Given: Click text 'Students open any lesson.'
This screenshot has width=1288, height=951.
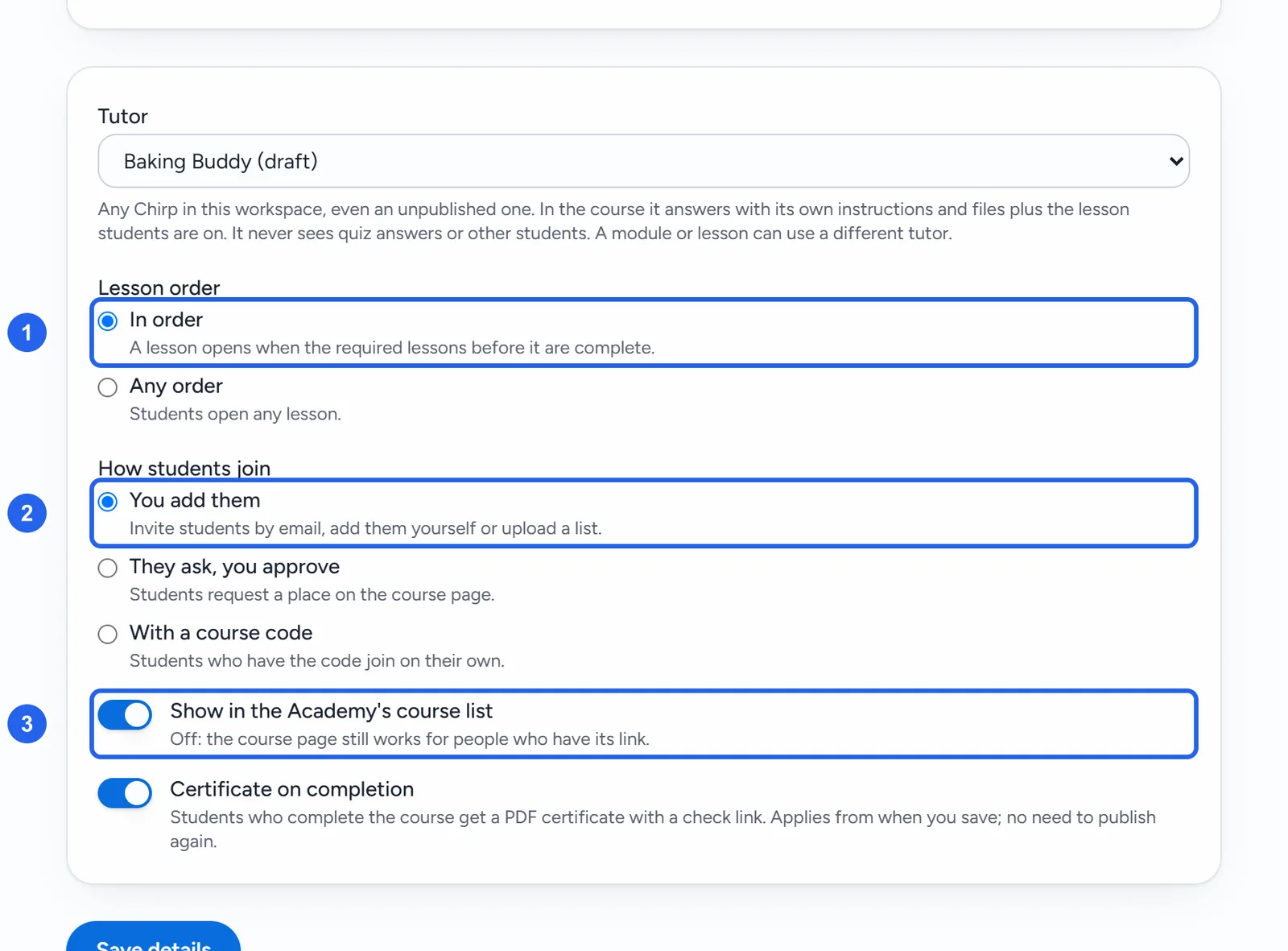Looking at the screenshot, I should coord(235,414).
